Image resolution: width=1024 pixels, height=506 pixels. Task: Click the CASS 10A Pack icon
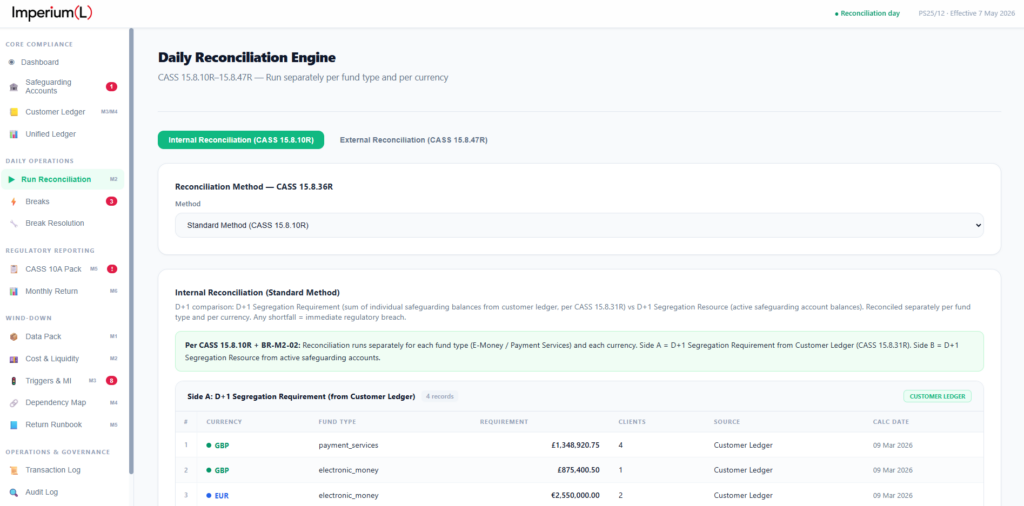tap(14, 269)
